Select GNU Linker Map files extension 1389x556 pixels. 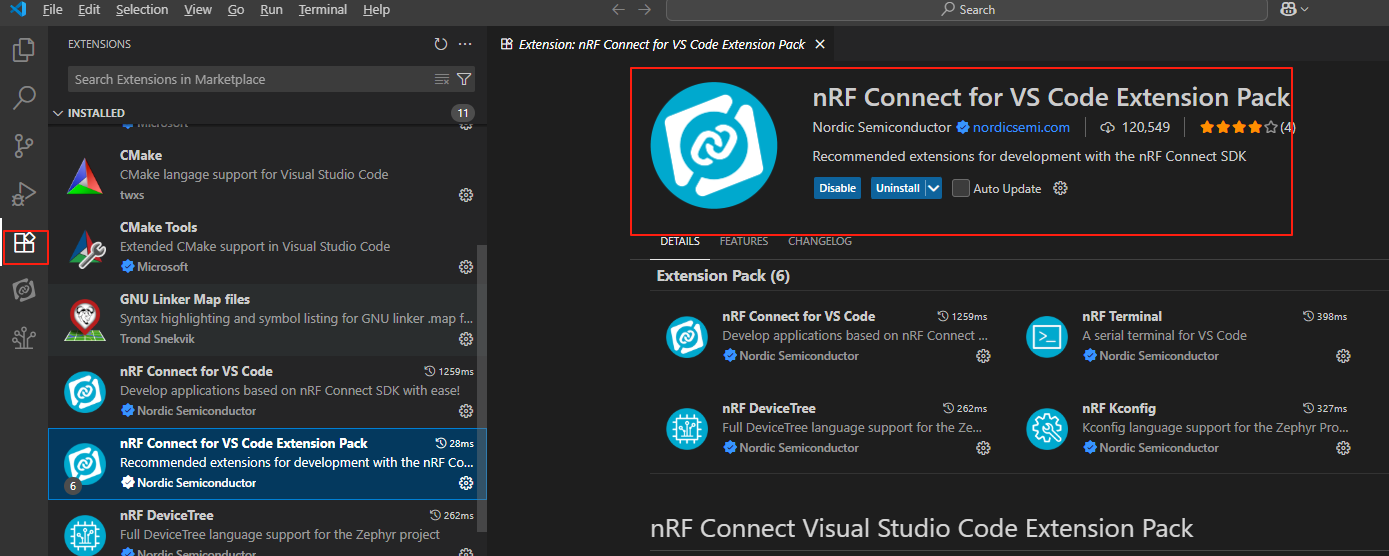(x=267, y=320)
